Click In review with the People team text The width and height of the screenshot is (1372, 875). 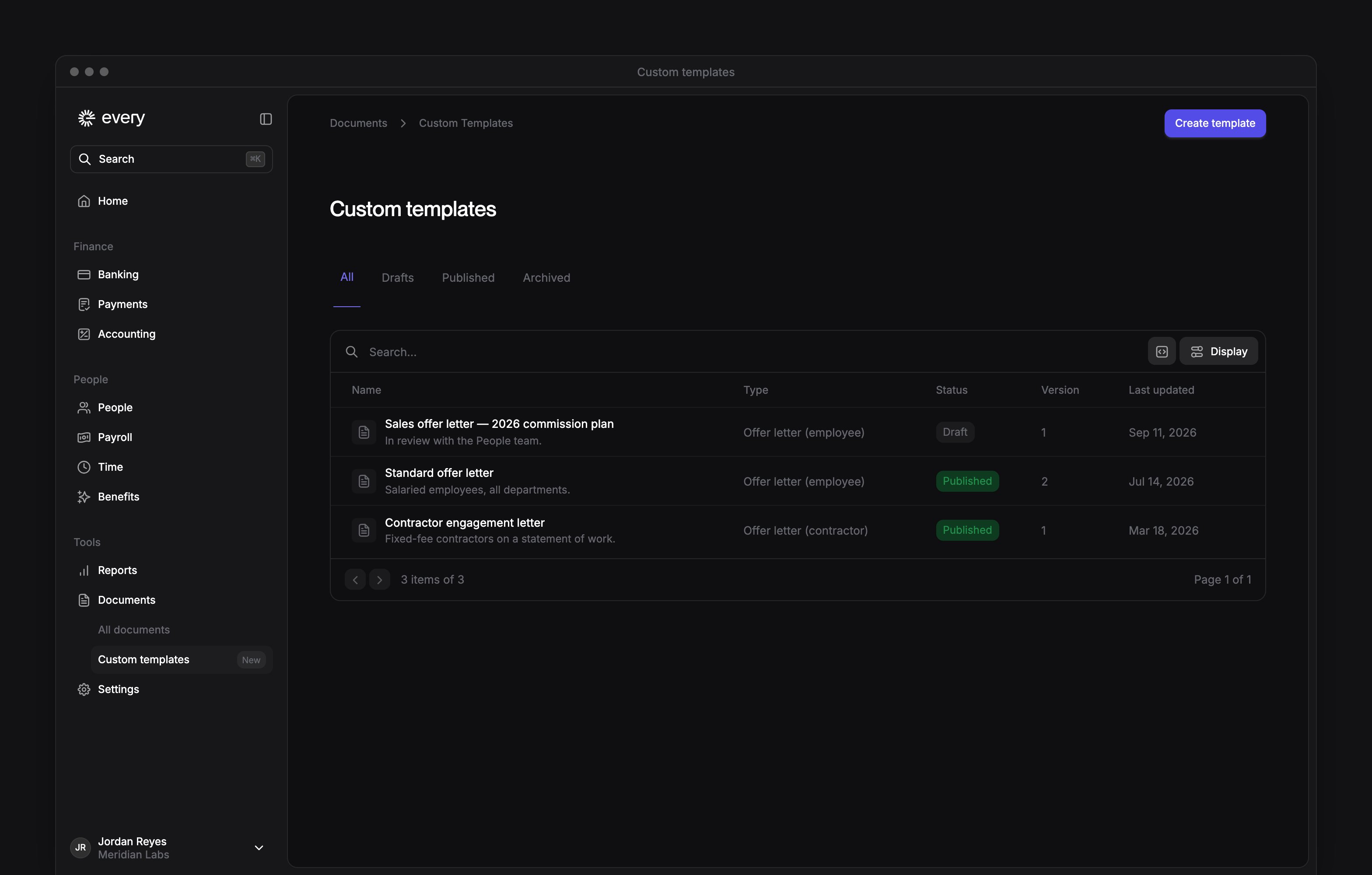coord(463,441)
